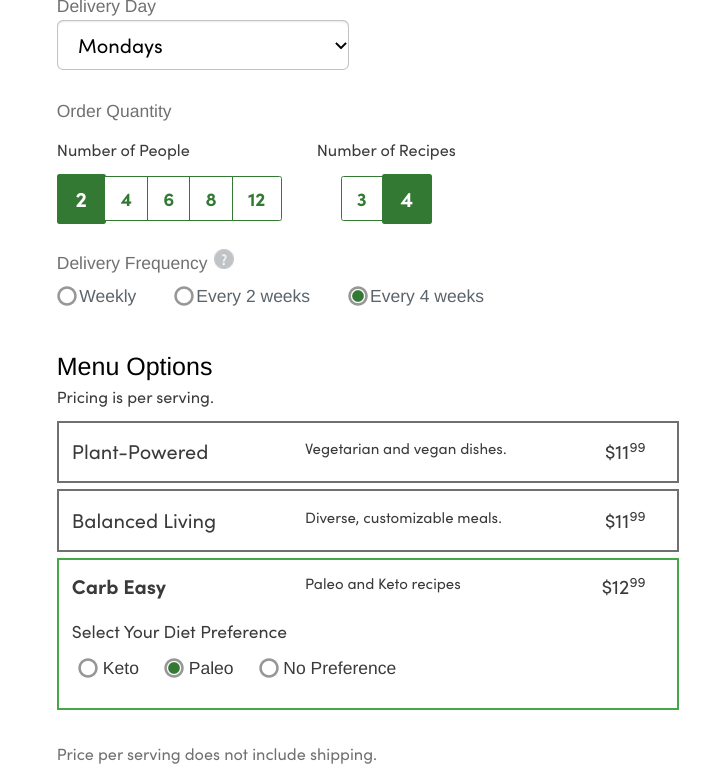Set Number of People to 6
The image size is (728, 771).
coord(169,199)
